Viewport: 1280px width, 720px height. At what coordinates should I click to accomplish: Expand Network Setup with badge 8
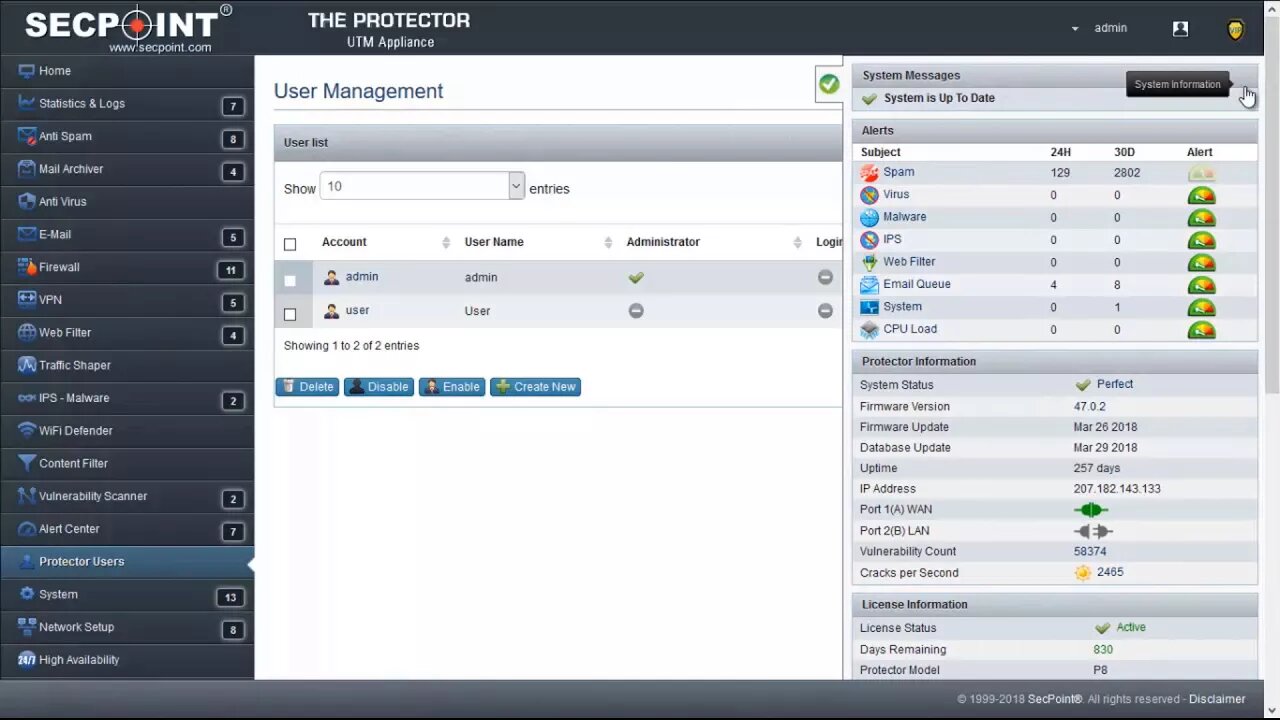[127, 628]
